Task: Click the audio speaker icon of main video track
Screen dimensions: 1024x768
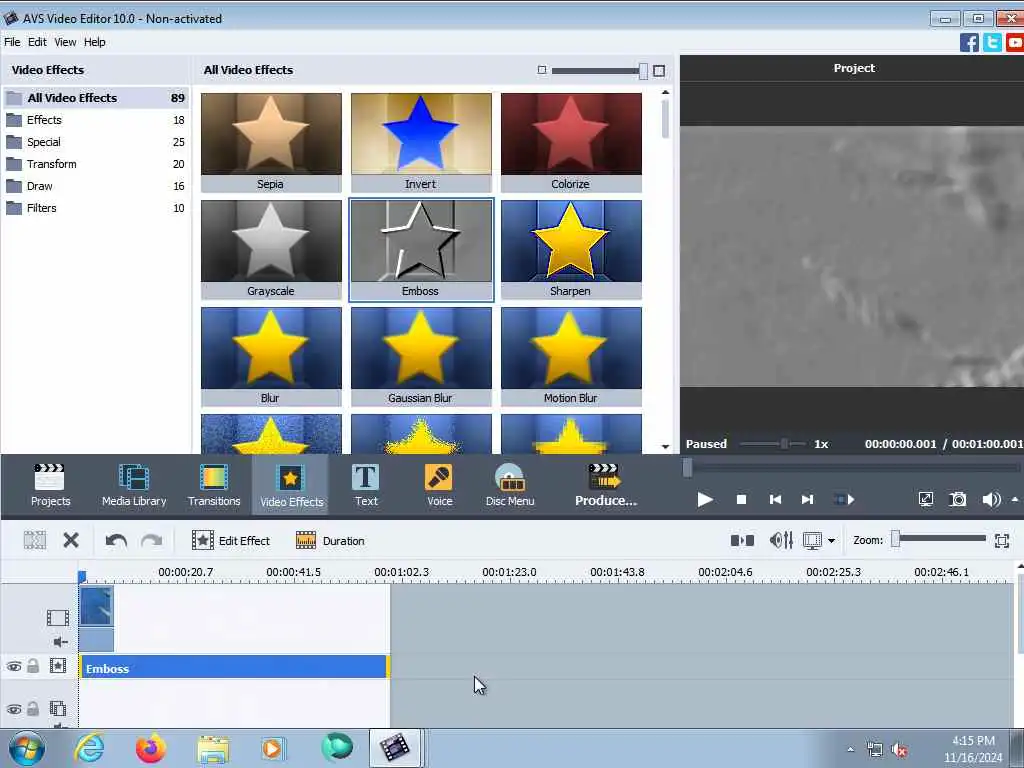Action: [60, 642]
